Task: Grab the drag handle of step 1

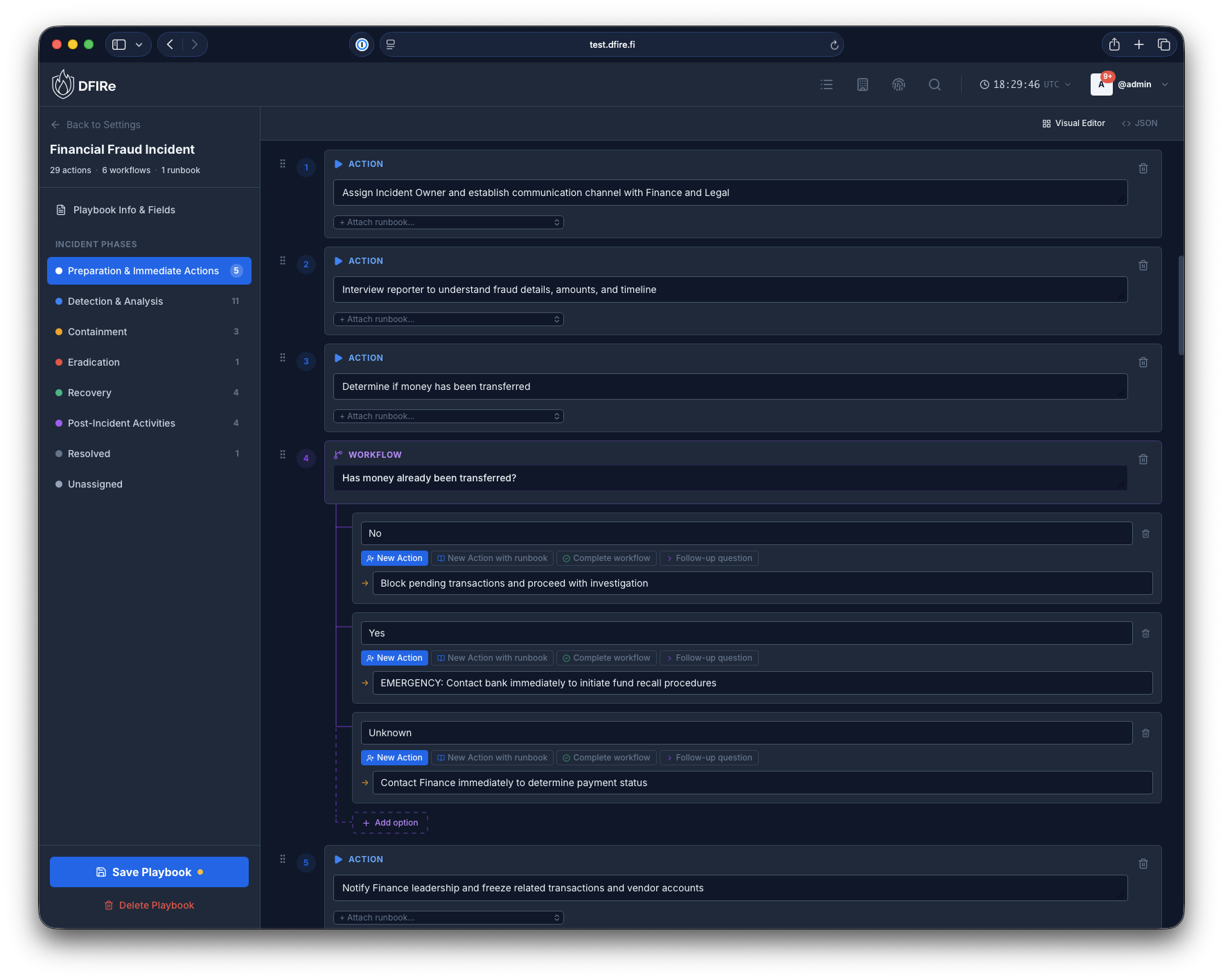Action: tap(283, 164)
